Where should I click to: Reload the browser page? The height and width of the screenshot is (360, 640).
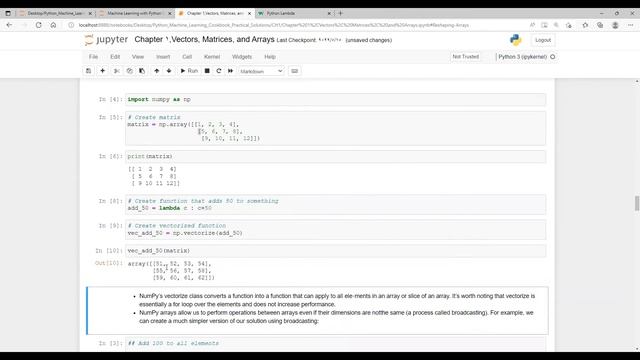[38, 25]
